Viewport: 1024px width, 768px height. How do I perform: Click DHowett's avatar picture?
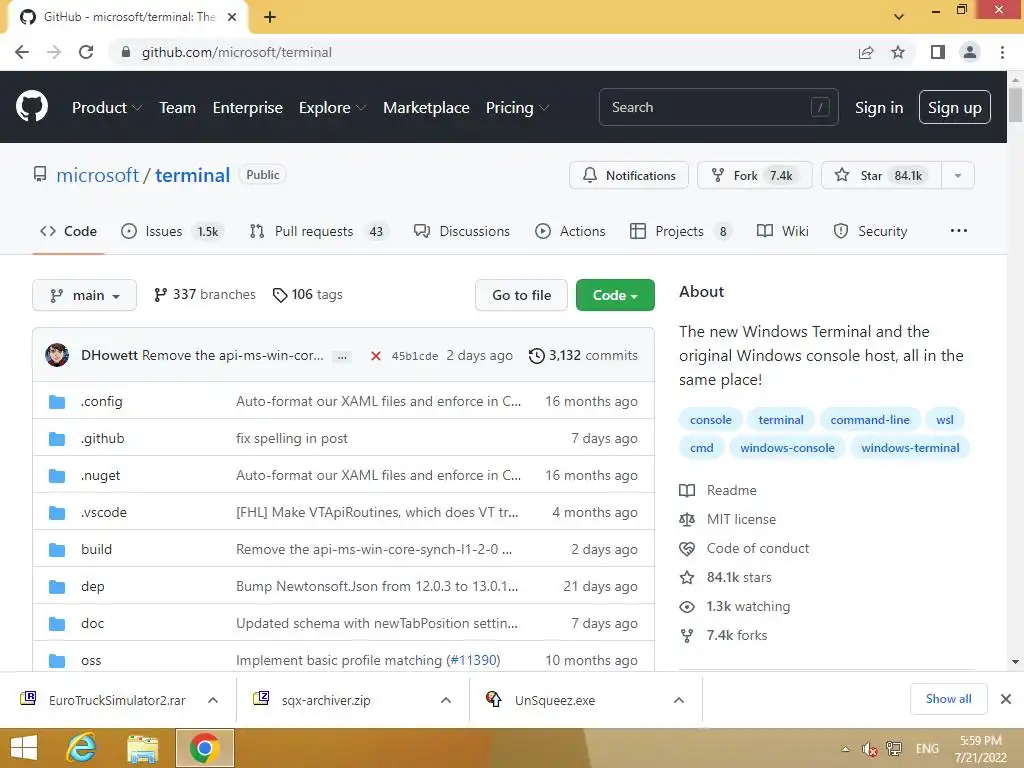pos(57,355)
